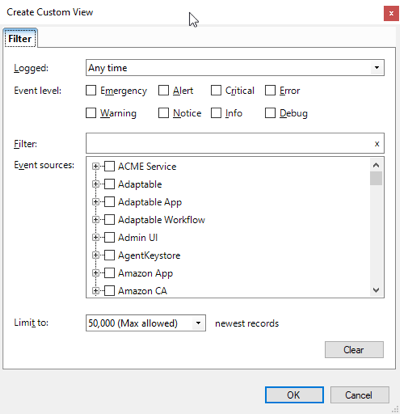Image resolution: width=400 pixels, height=414 pixels.
Task: Expand the Adaptable Workflow tree node
Action: [x=96, y=219]
